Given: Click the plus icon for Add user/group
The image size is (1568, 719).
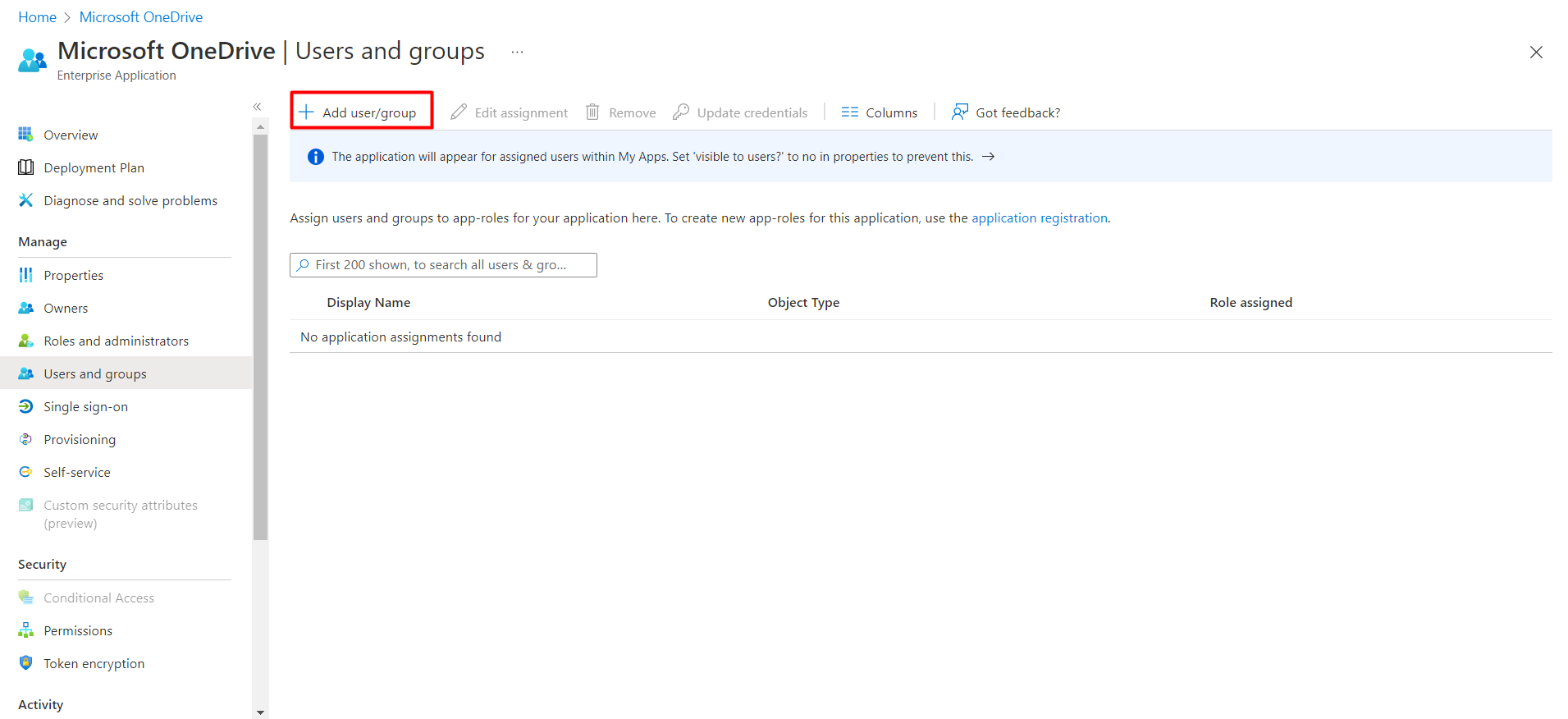Looking at the screenshot, I should (x=306, y=112).
